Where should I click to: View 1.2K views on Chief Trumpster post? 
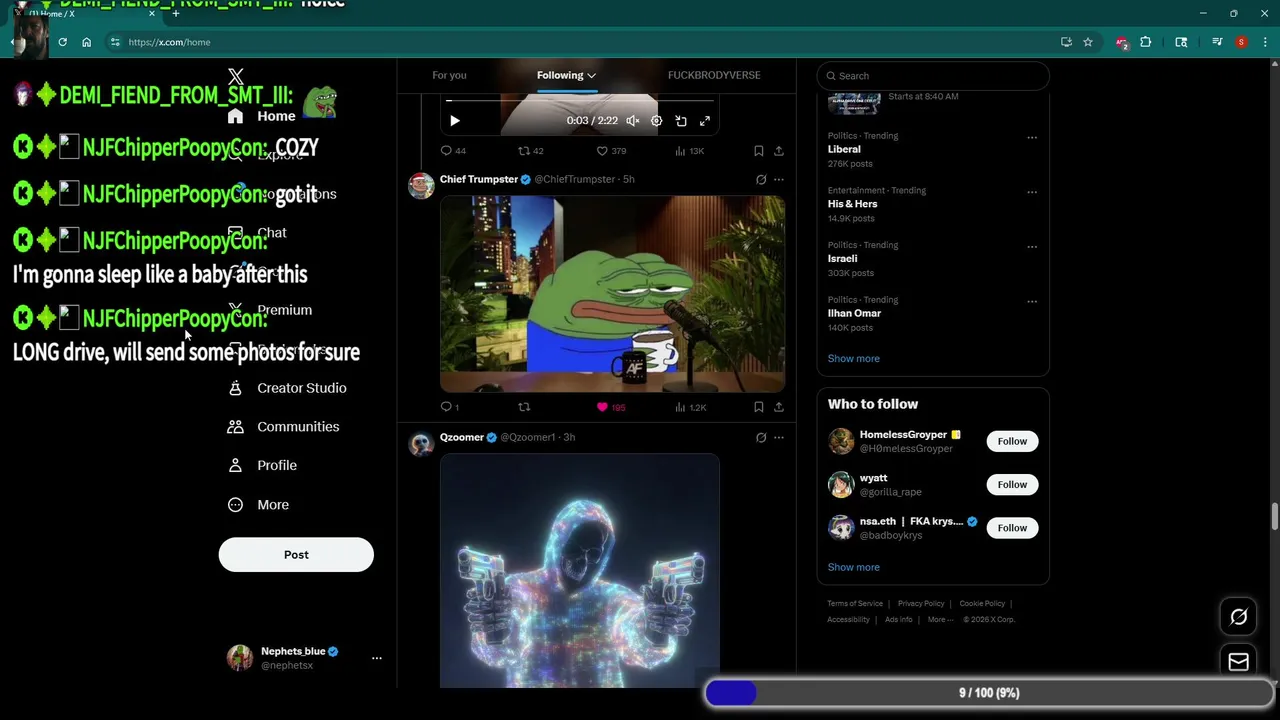click(x=690, y=407)
